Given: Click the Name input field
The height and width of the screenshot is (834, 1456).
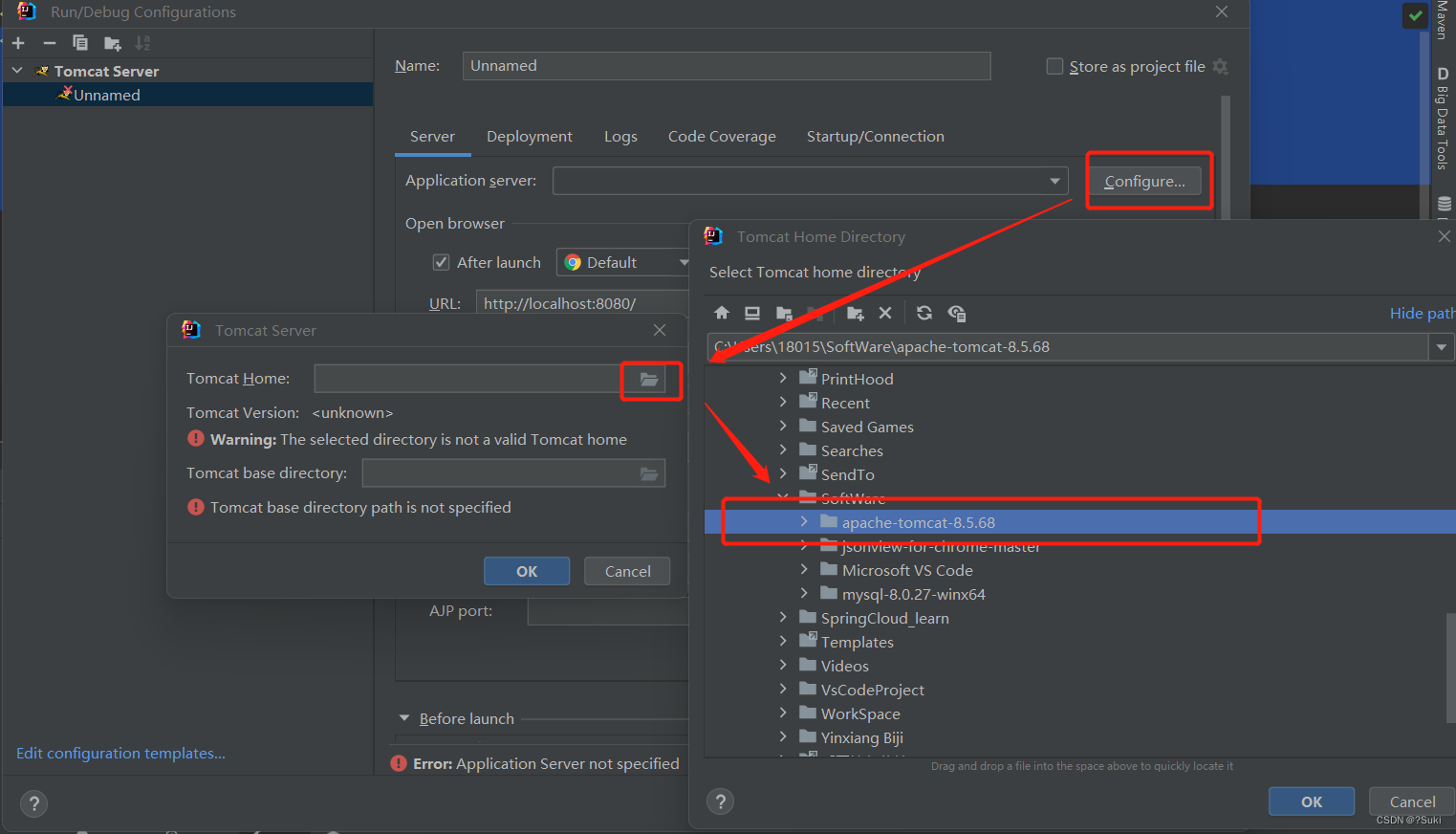Looking at the screenshot, I should pos(727,66).
